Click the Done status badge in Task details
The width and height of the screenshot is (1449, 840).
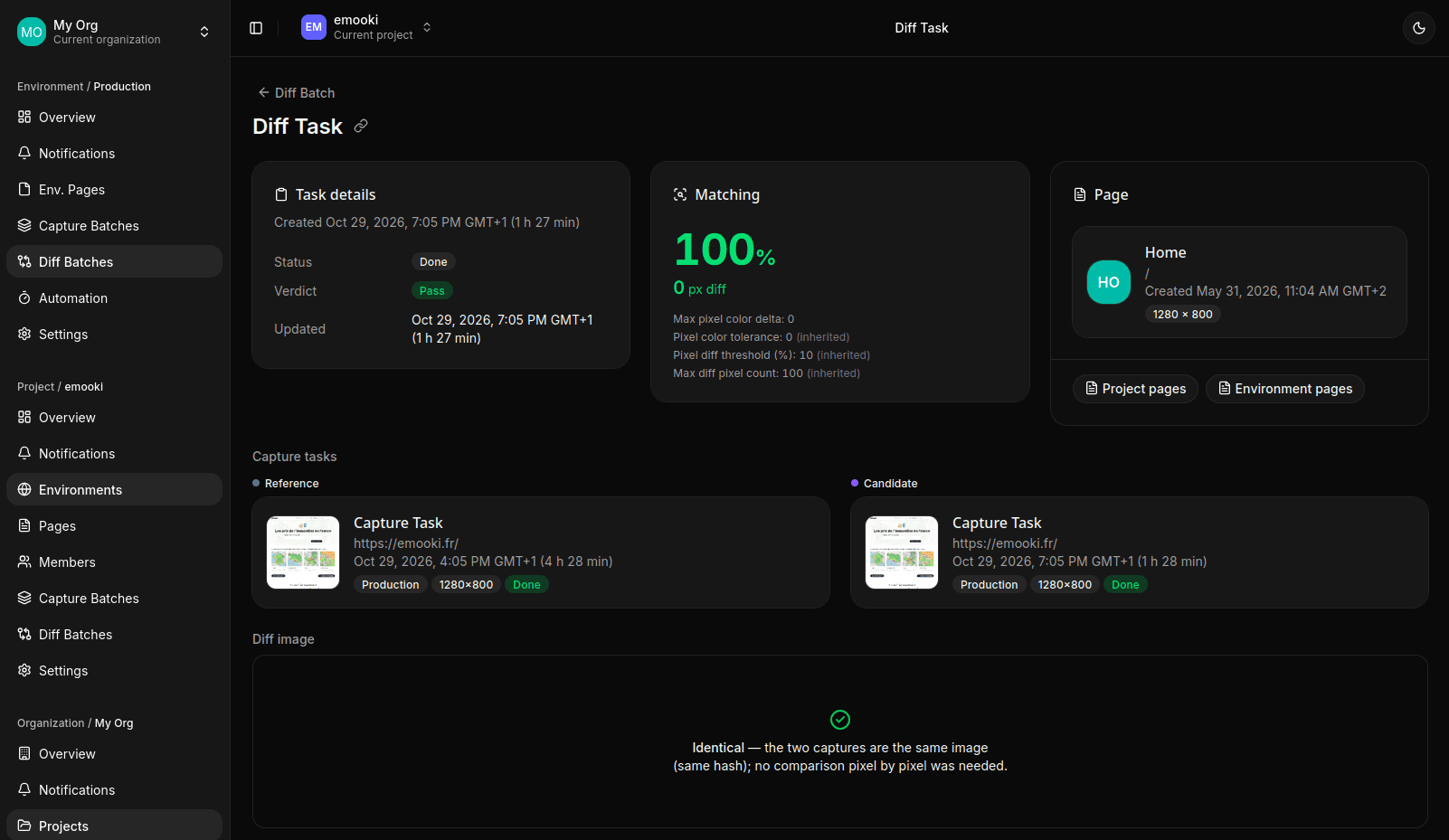tap(433, 262)
